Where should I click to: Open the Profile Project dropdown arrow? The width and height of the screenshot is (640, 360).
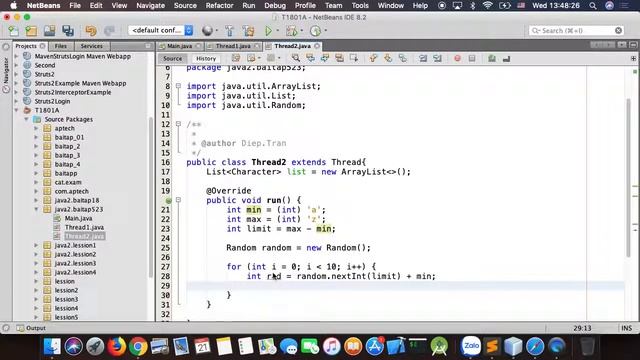(x=326, y=31)
